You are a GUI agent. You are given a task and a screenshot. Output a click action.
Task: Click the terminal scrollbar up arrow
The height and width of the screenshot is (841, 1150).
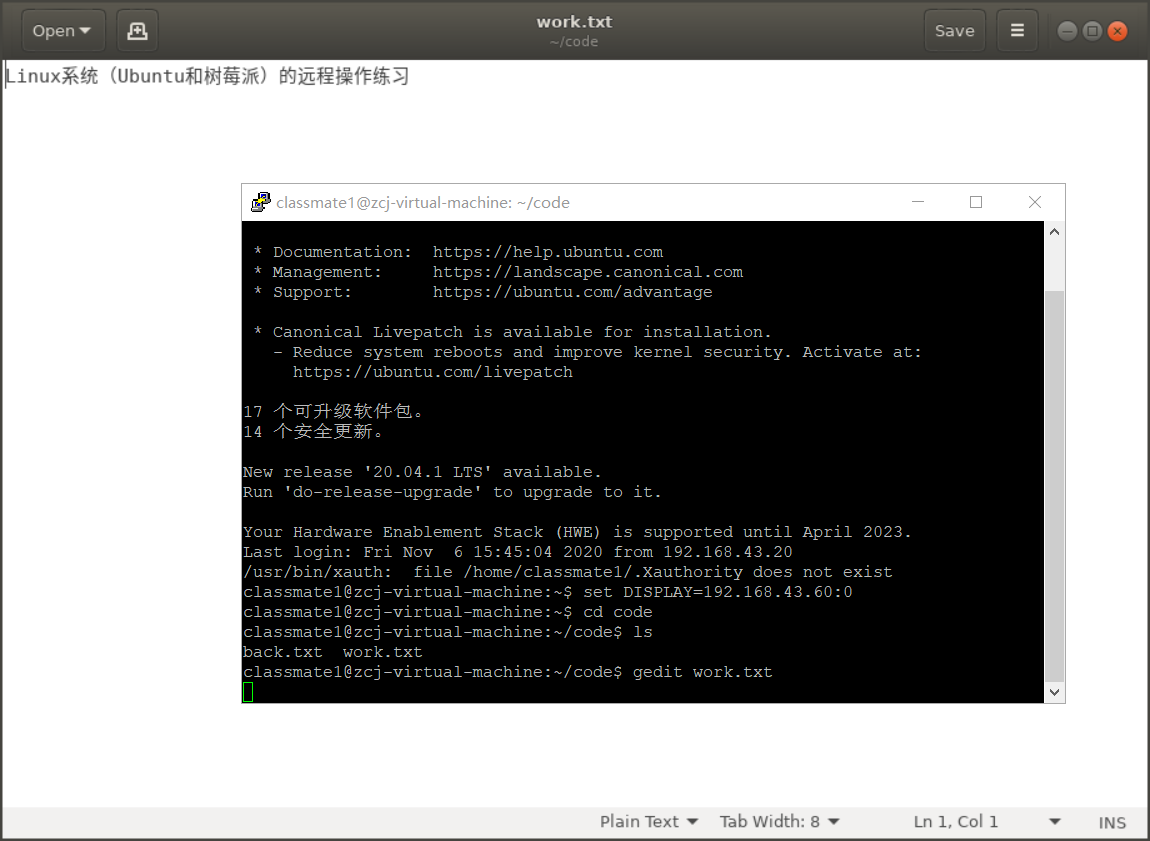coord(1054,232)
